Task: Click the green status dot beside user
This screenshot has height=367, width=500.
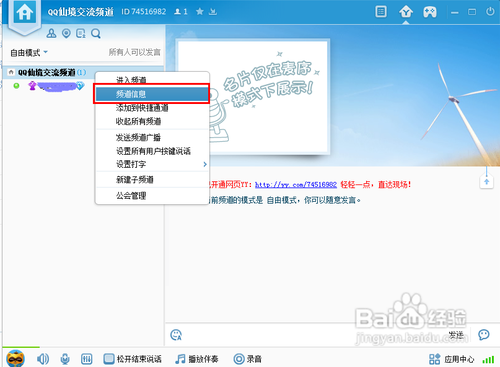Action: click(16, 86)
